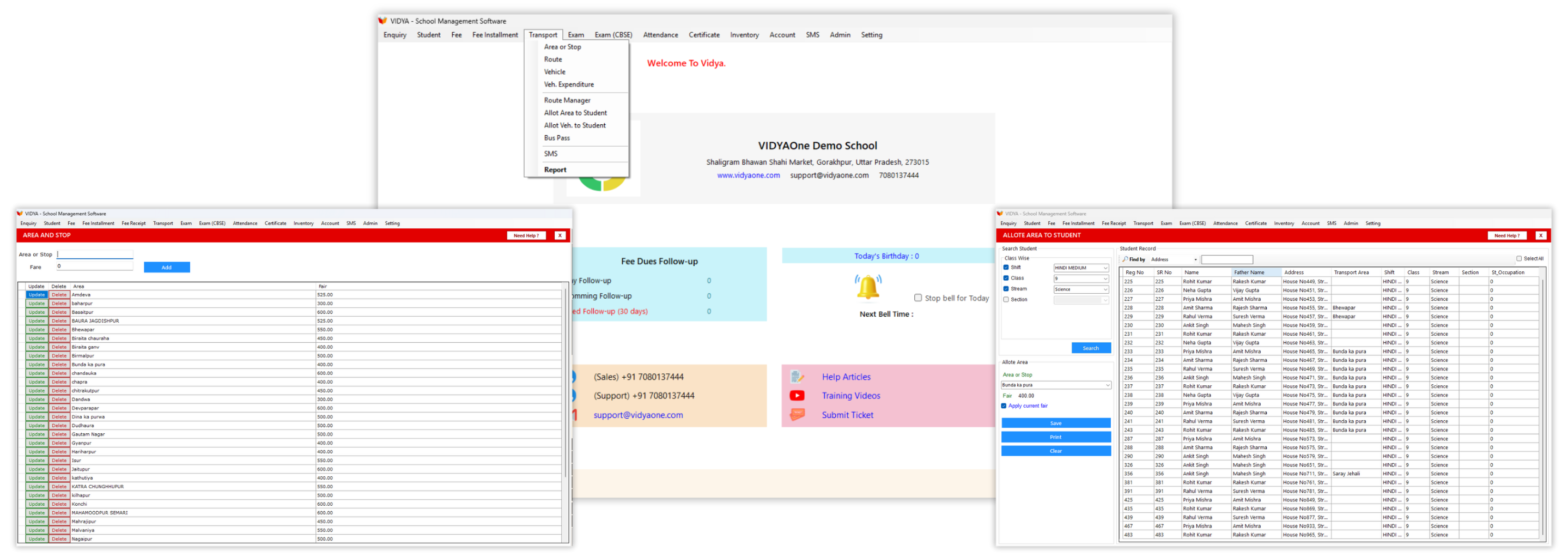This screenshot has width=1568, height=557.
Task: Uncheck the Class filter checkbox
Action: click(x=1006, y=278)
